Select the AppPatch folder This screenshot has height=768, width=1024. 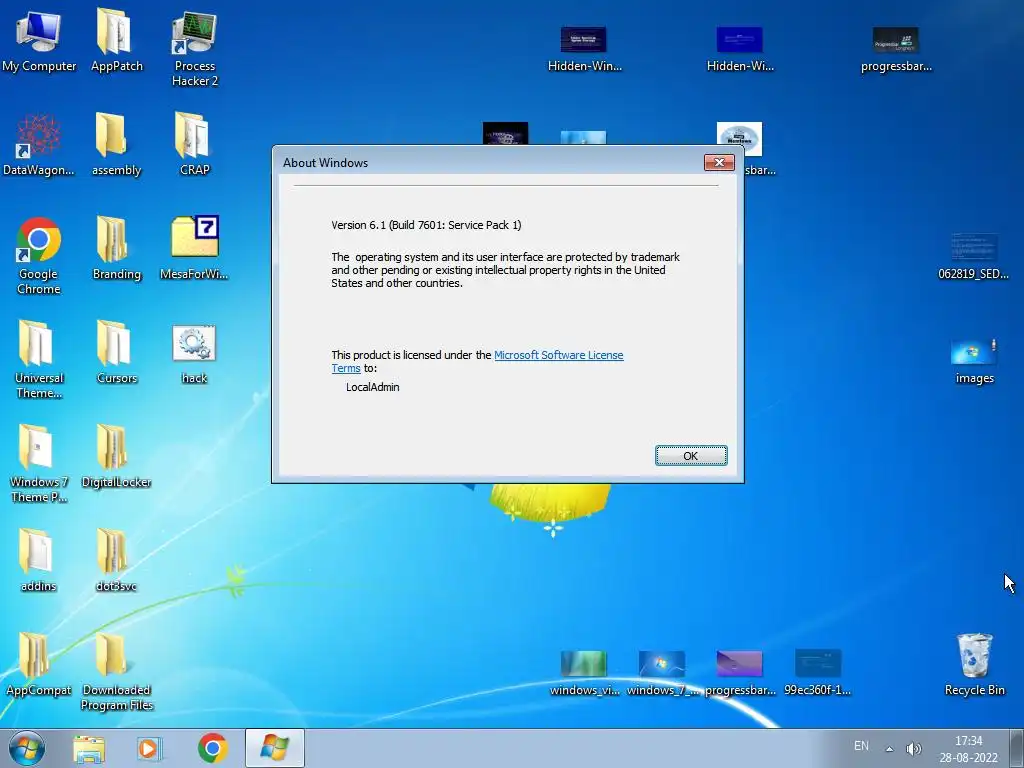click(x=116, y=40)
